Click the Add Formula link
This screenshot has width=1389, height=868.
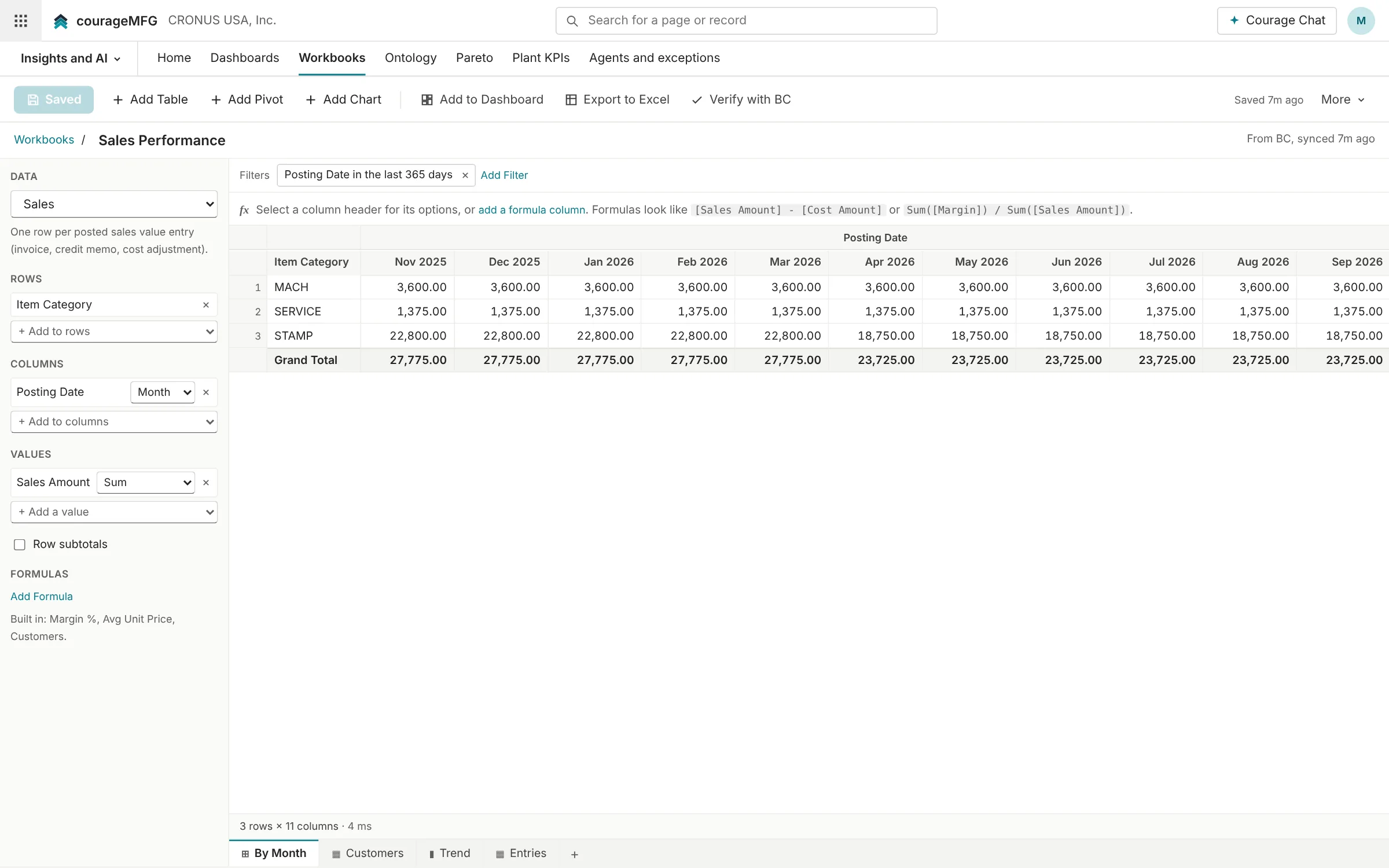click(42, 597)
